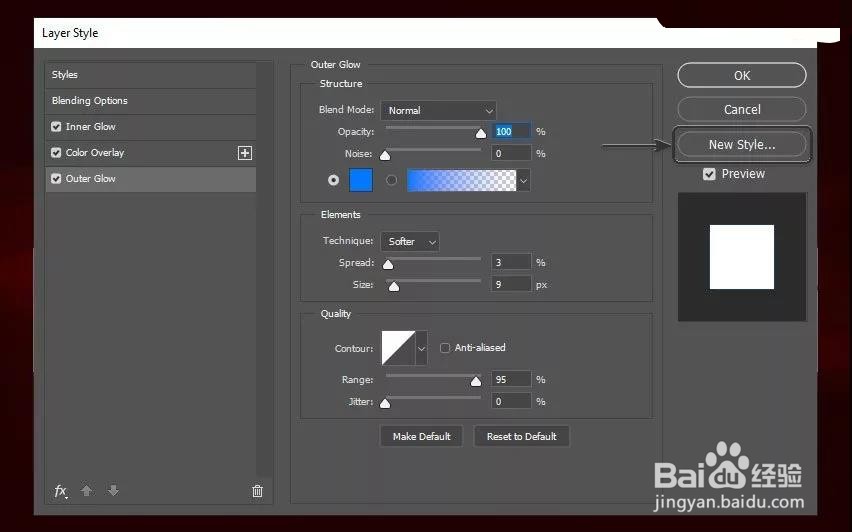This screenshot has height=532, width=852.
Task: Click the Opacity value field
Action: point(511,132)
